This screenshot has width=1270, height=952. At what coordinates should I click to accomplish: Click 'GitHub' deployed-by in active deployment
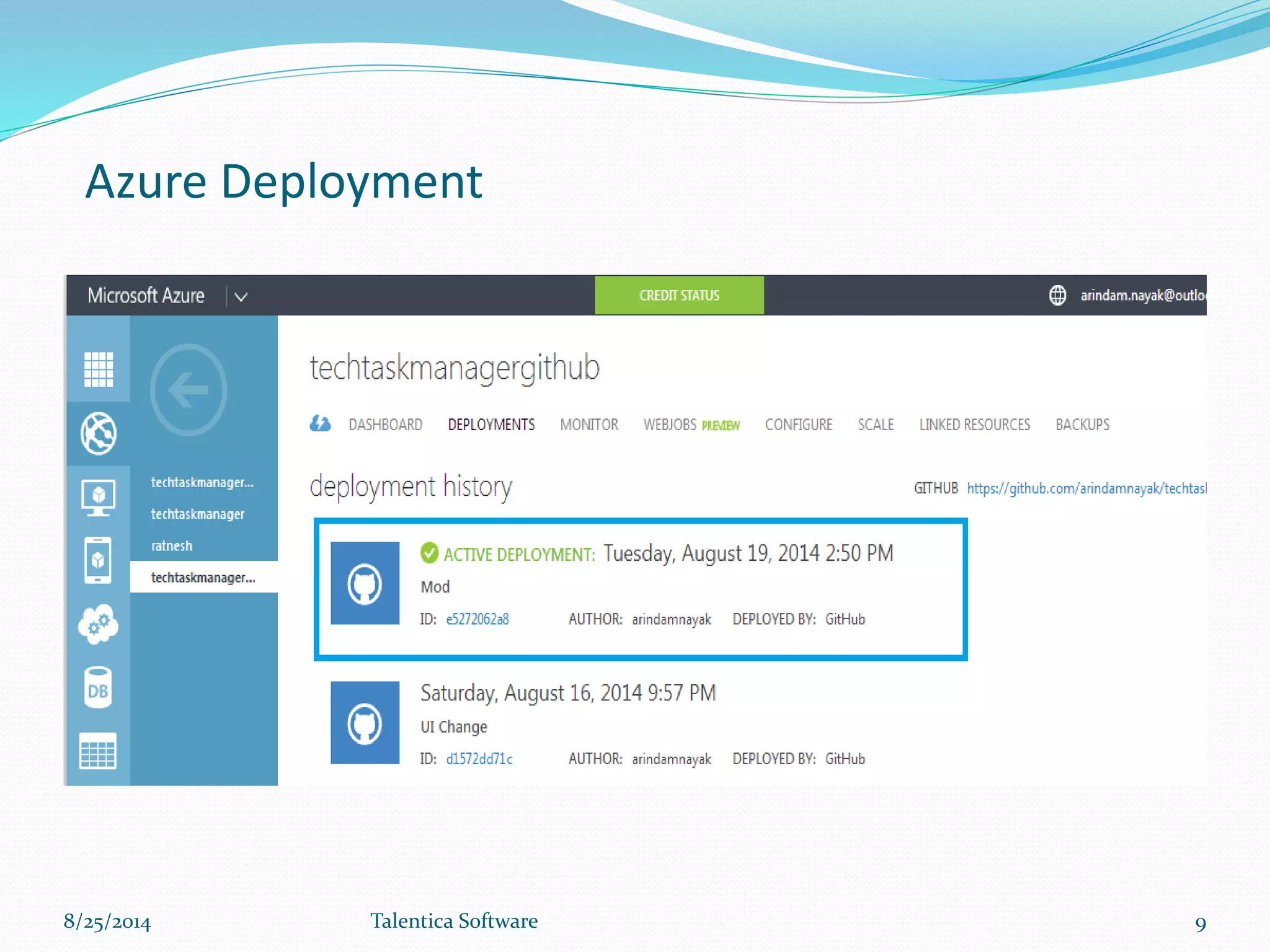(x=845, y=619)
